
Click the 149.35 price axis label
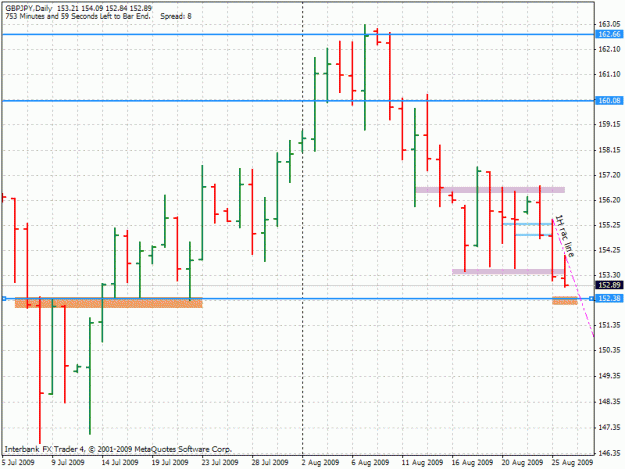pyautogui.click(x=609, y=376)
